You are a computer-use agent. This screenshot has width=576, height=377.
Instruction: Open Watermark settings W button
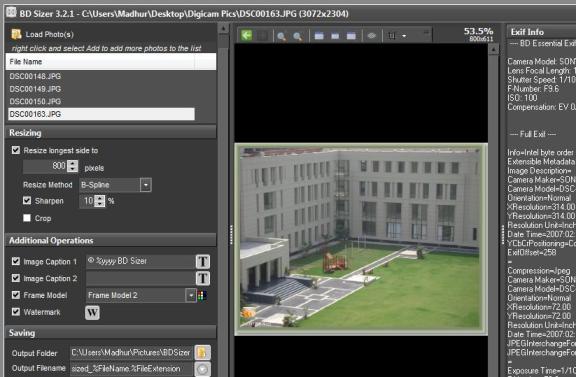tap(92, 313)
